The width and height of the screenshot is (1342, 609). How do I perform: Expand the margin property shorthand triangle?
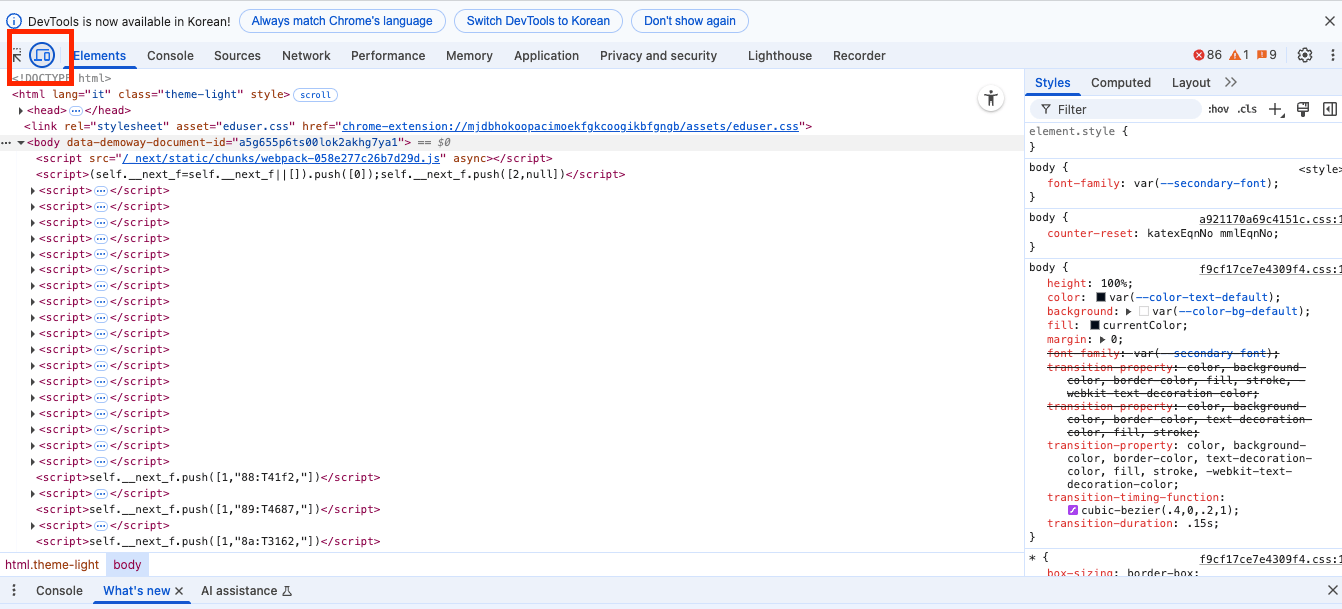coord(1102,340)
